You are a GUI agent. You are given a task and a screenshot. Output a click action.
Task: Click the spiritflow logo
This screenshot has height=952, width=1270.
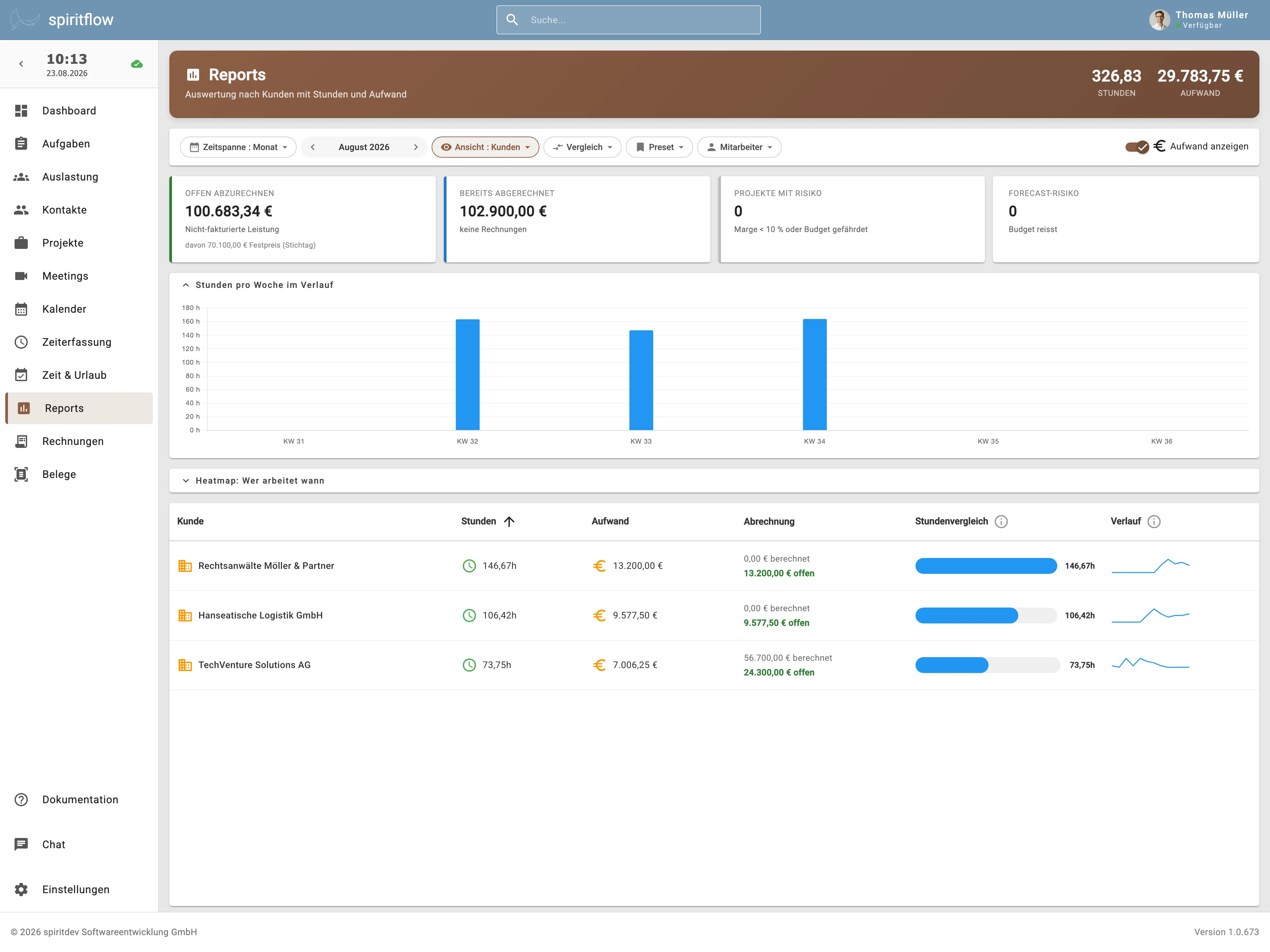click(x=62, y=20)
